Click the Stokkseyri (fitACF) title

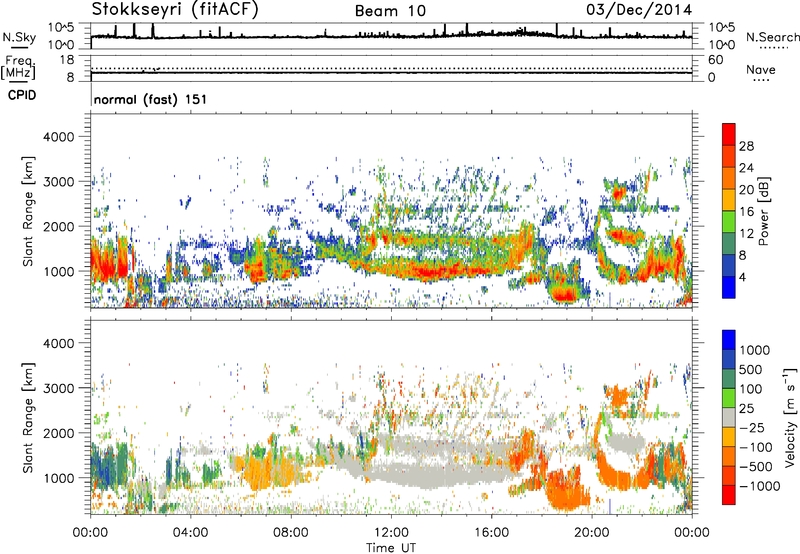[x=175, y=10]
